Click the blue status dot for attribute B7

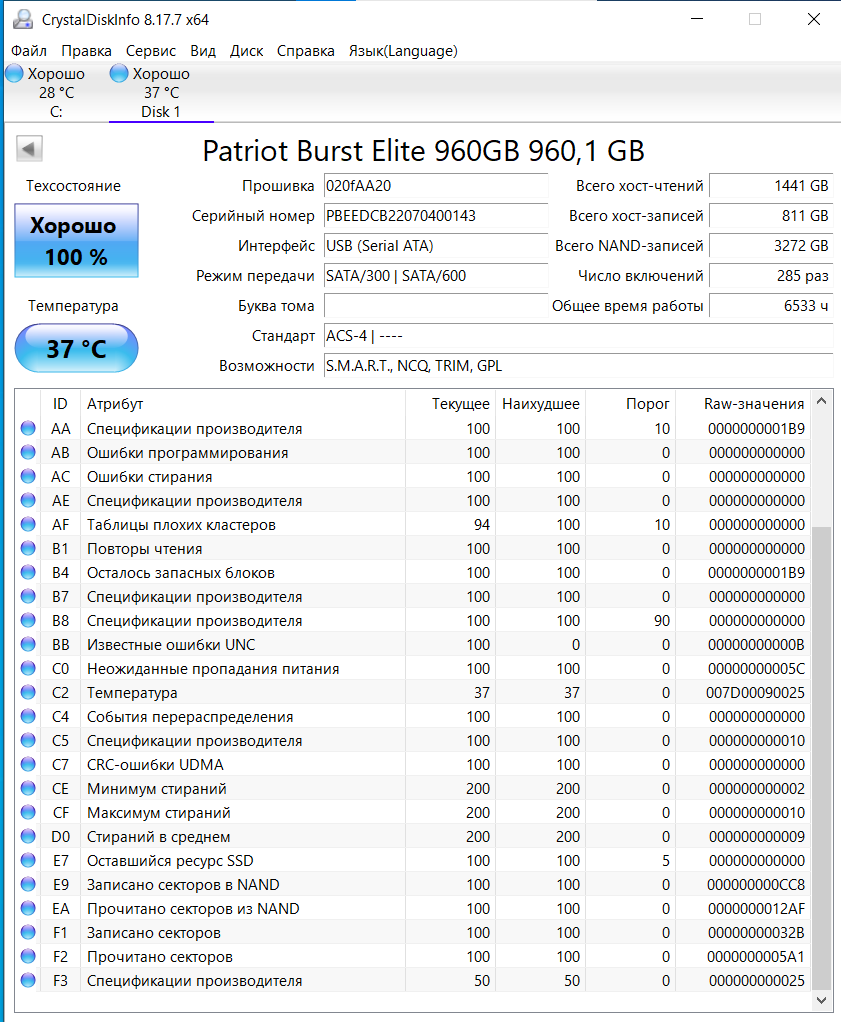pyautogui.click(x=28, y=596)
